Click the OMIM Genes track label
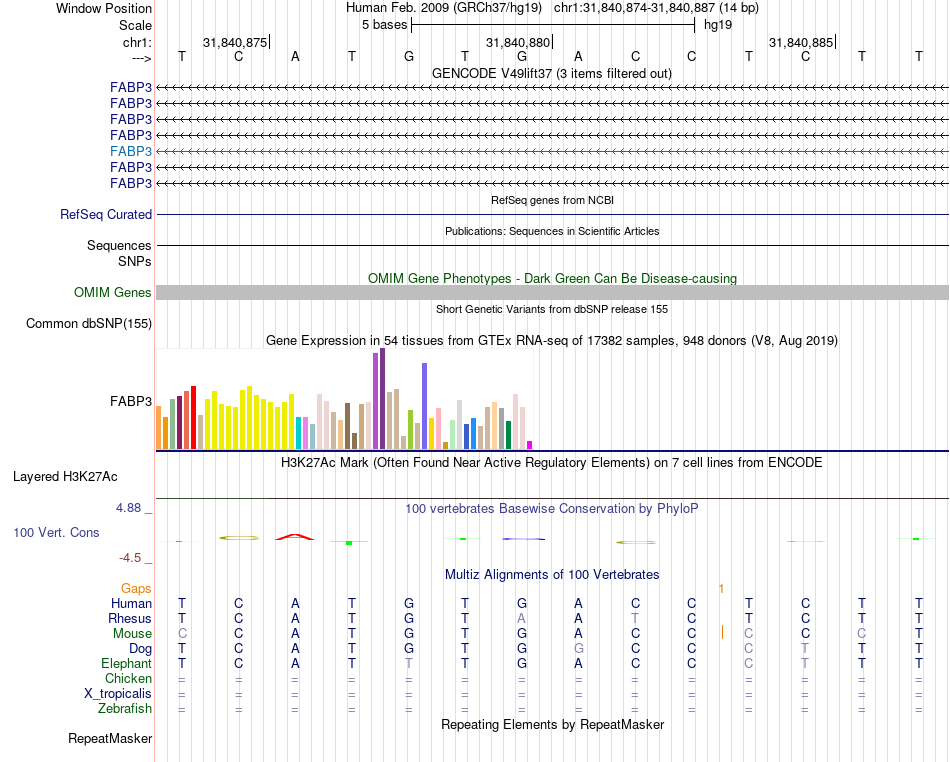 [113, 293]
